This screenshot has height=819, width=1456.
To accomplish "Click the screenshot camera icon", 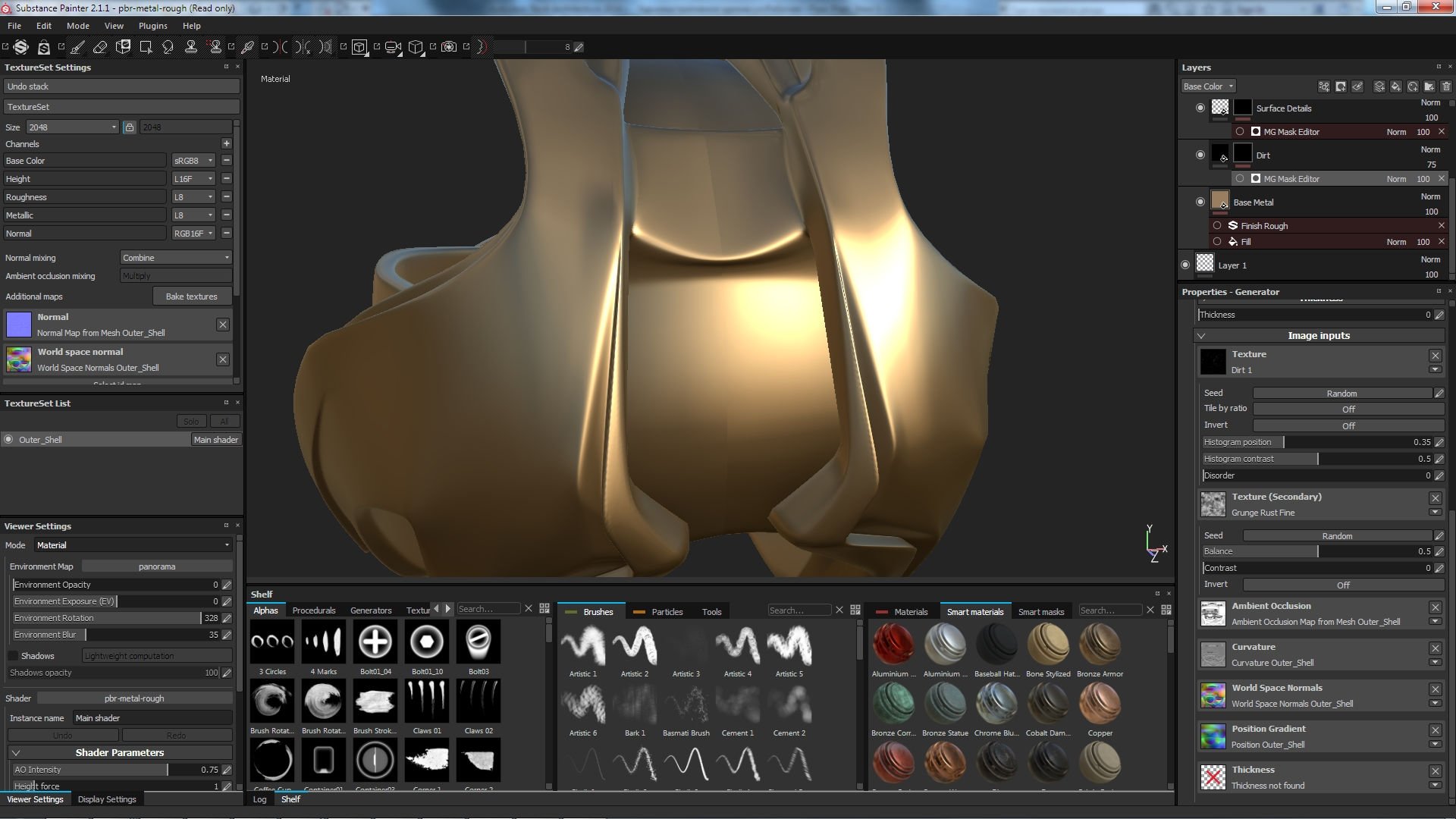I will pos(449,47).
